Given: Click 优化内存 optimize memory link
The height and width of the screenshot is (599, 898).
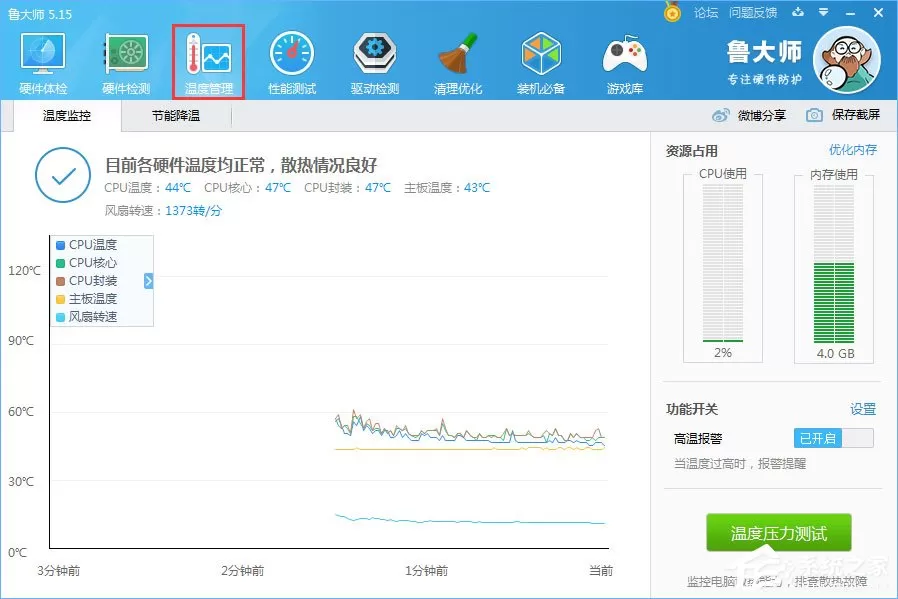Looking at the screenshot, I should pyautogui.click(x=853, y=150).
